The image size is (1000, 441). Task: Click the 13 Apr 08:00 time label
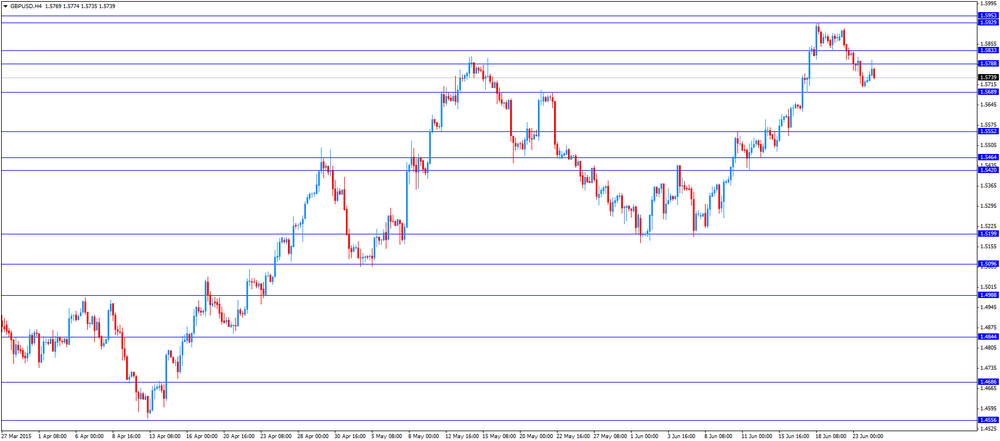165,437
